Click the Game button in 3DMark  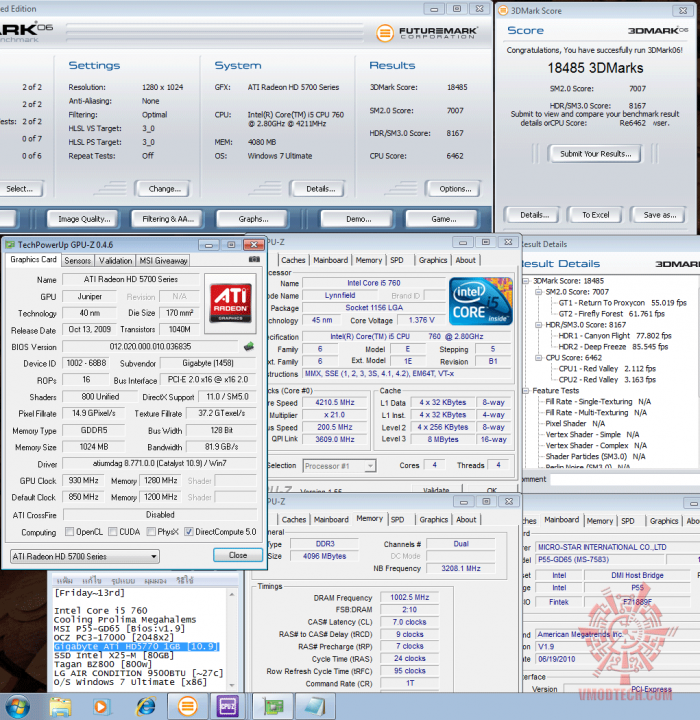(x=443, y=219)
